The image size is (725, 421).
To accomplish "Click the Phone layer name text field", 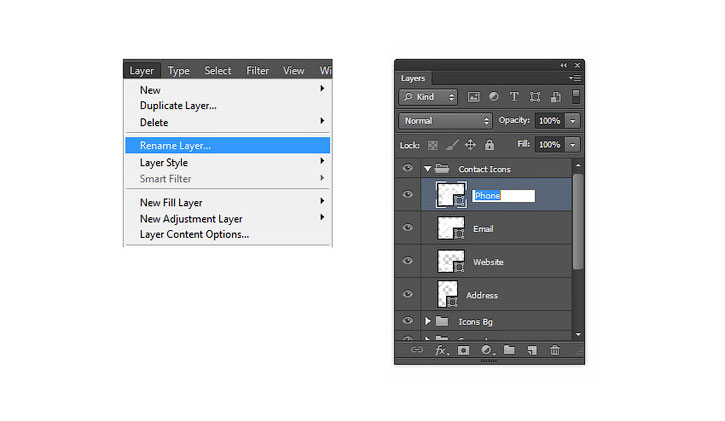I will click(x=504, y=196).
